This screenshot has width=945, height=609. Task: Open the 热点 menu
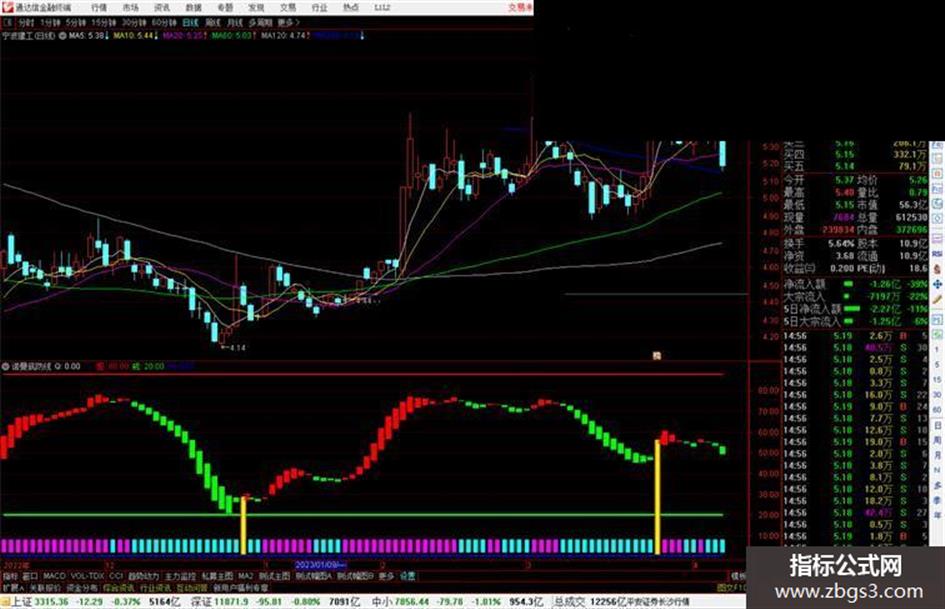(x=350, y=8)
